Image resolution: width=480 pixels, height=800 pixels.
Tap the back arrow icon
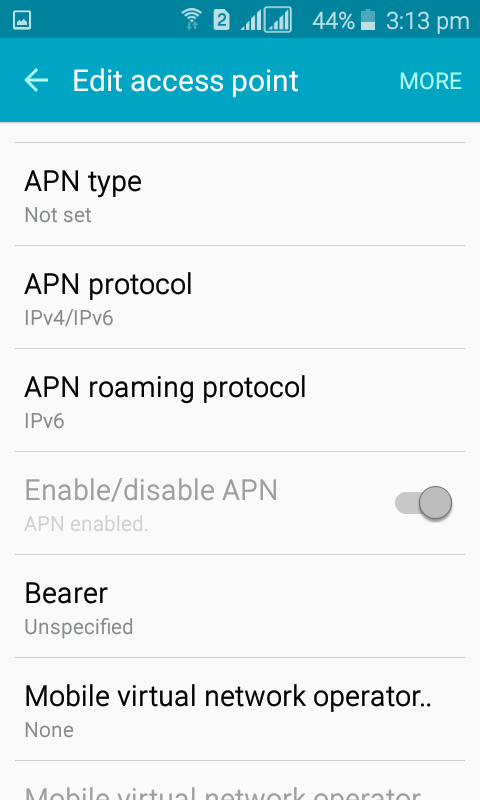(x=36, y=81)
